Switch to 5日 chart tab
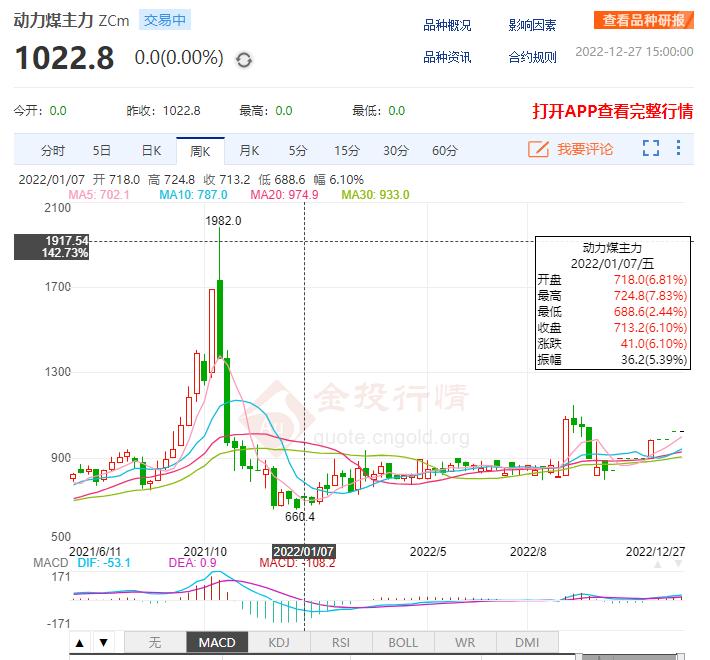 click(x=101, y=151)
